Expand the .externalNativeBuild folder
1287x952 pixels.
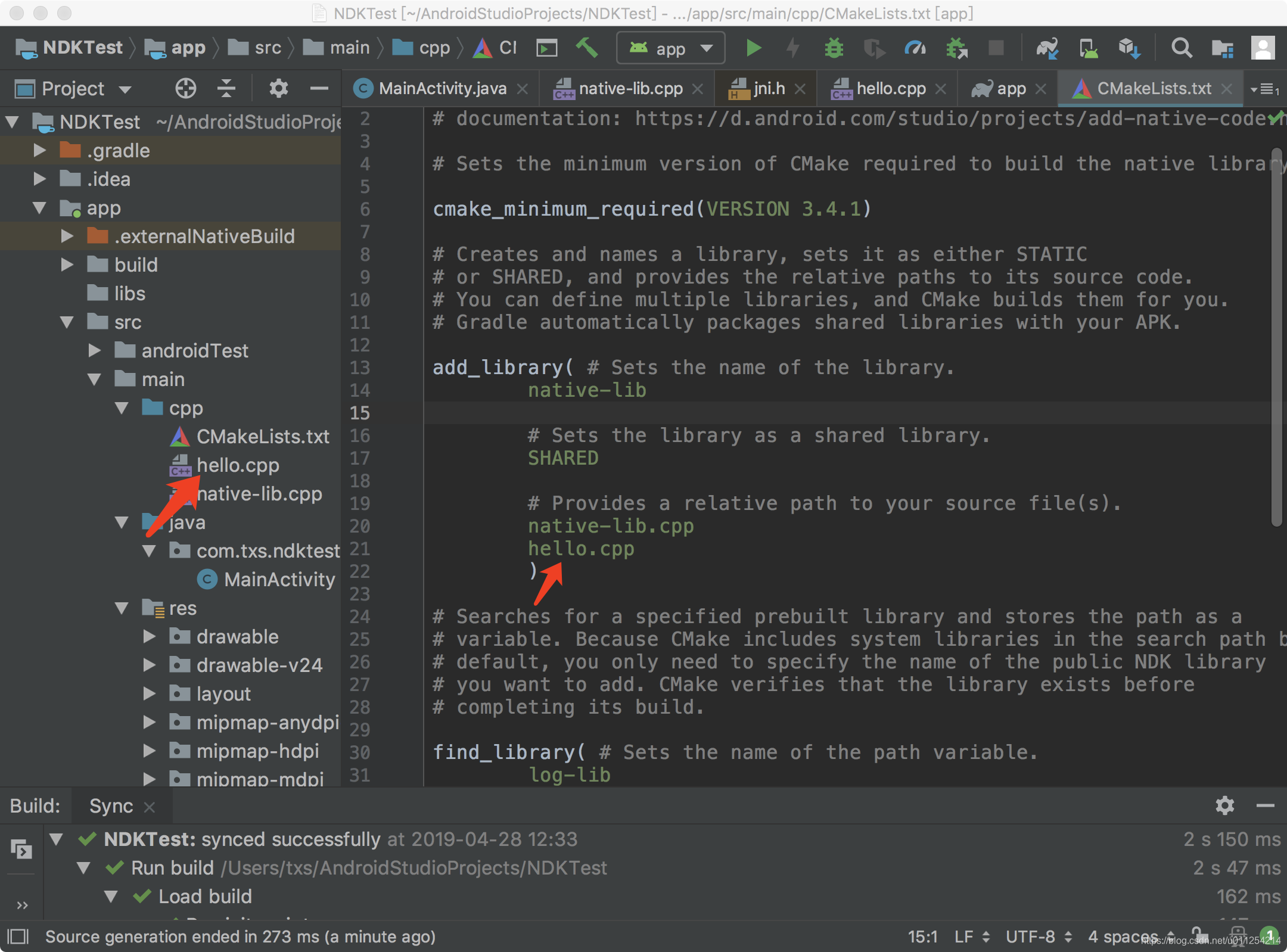click(67, 236)
